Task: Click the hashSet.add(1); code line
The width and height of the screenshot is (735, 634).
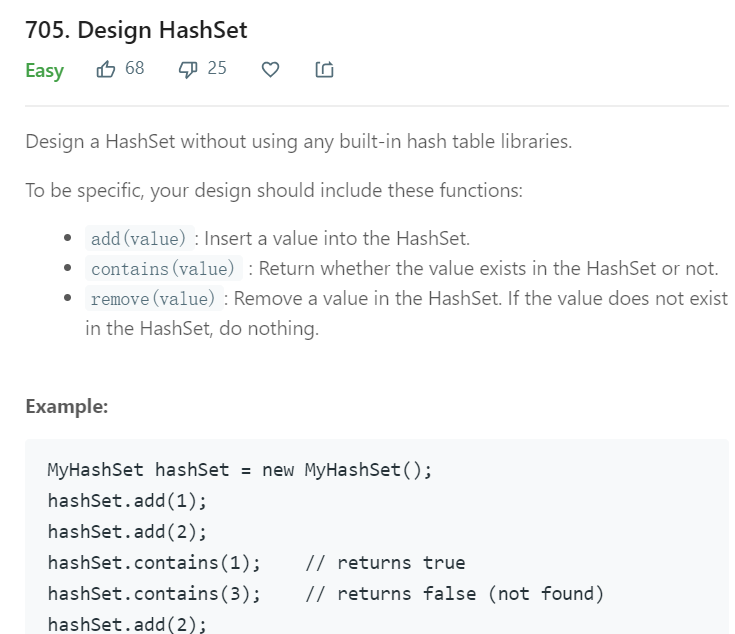Action: pos(127,501)
